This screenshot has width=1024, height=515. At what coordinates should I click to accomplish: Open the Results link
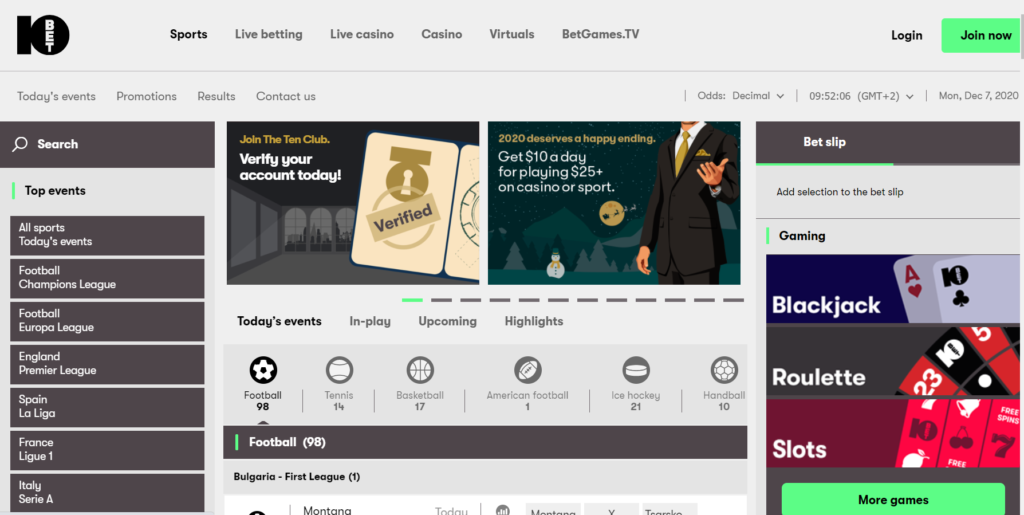coord(216,97)
